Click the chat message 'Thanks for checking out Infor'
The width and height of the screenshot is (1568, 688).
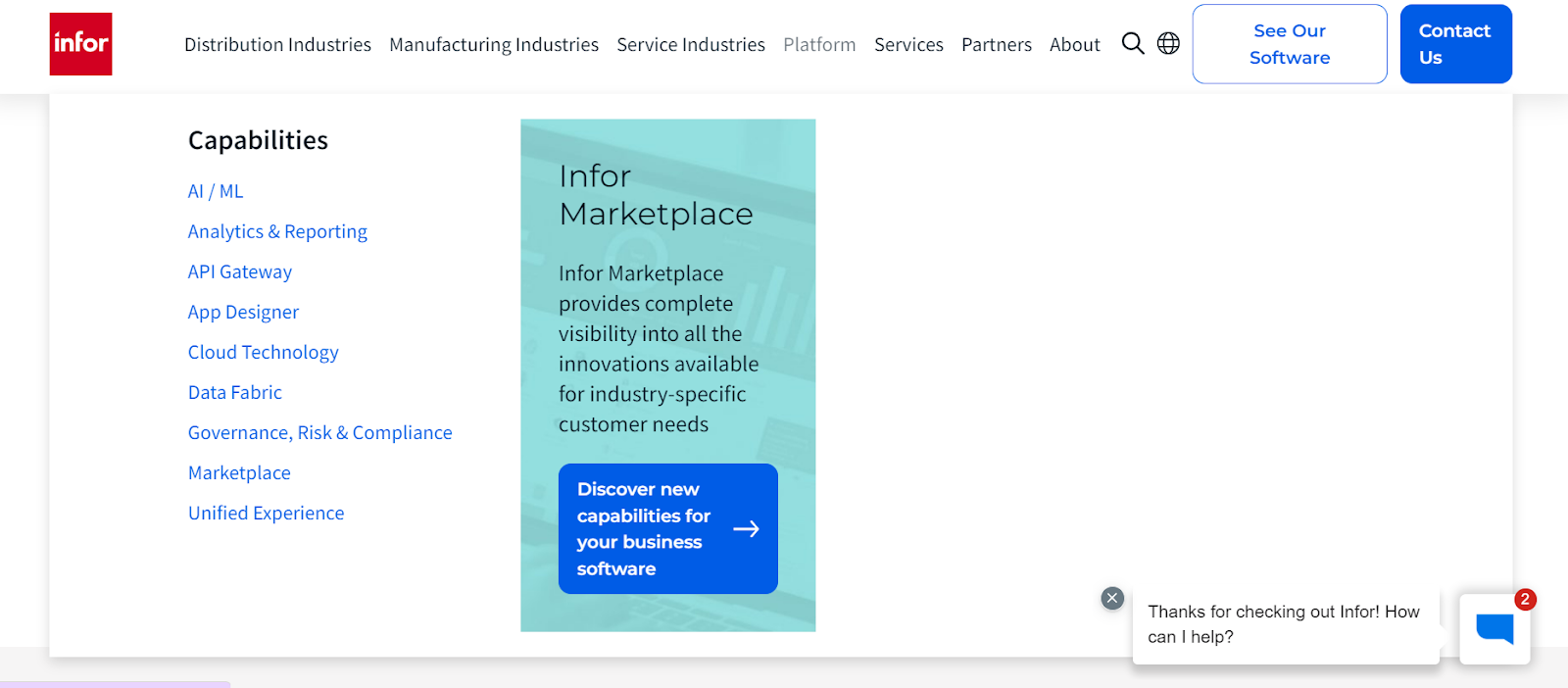(1284, 624)
